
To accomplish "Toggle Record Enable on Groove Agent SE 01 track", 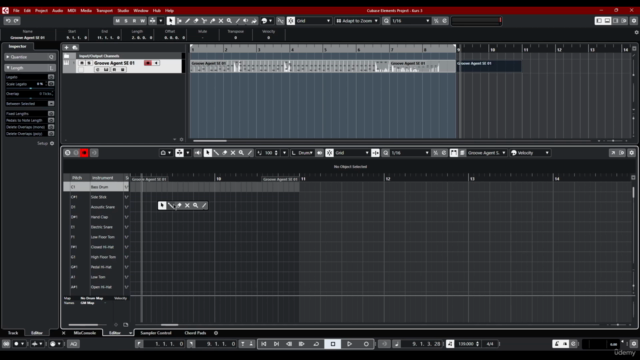I will (x=148, y=63).
